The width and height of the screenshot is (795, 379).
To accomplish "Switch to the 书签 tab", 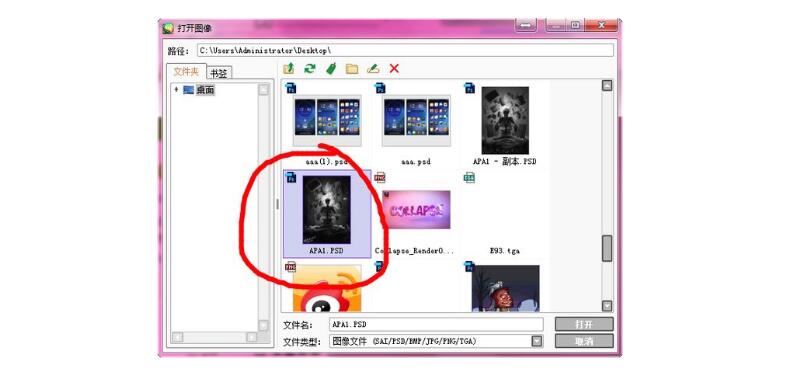I will click(x=219, y=73).
